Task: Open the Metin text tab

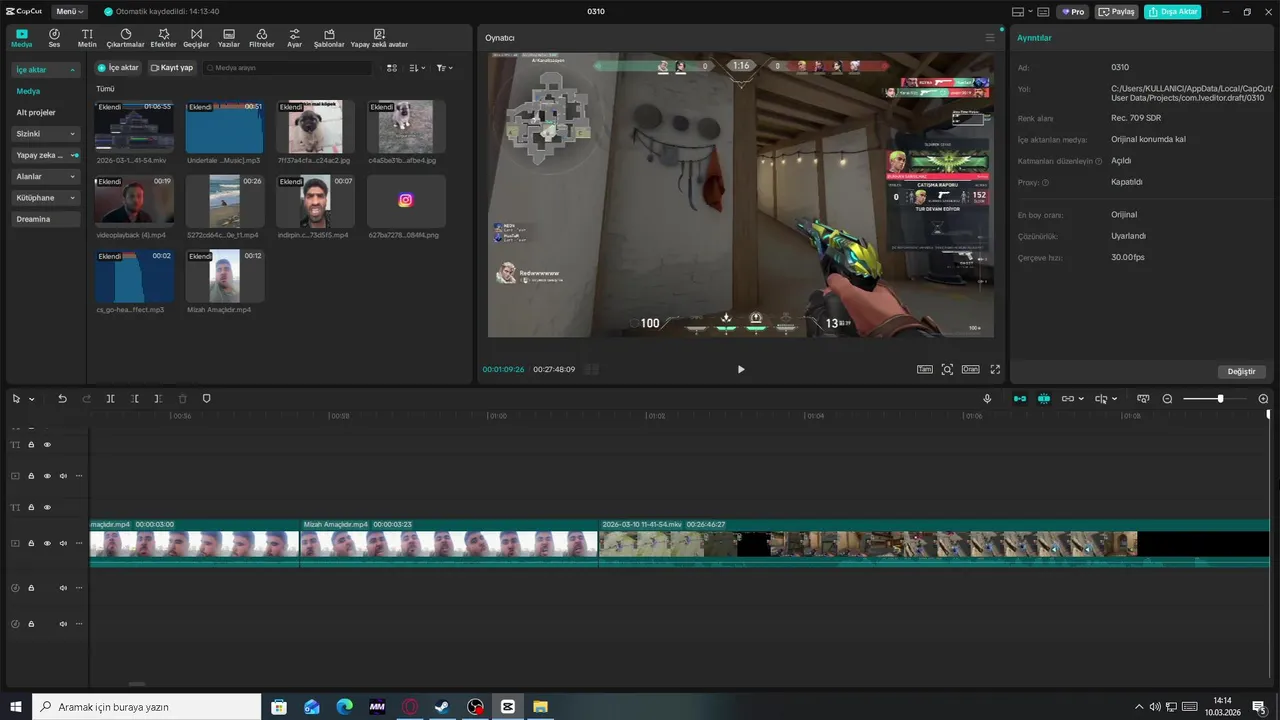Action: click(x=87, y=38)
